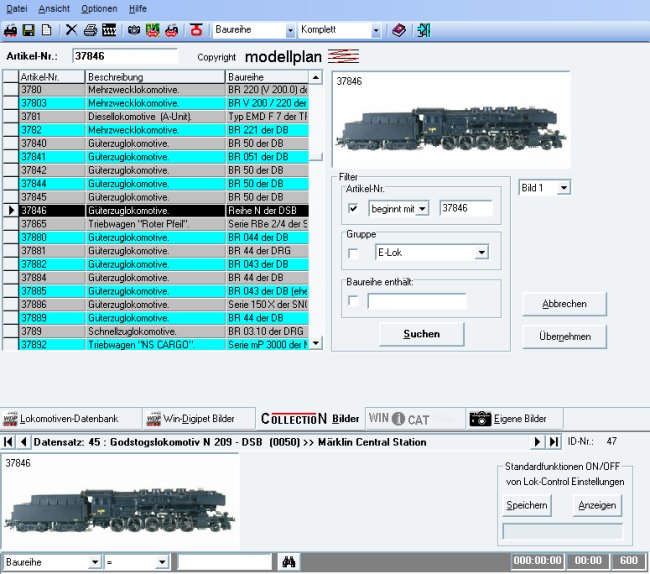650x574 pixels.
Task: Click the locomotive icon in the toolbar
Action: (11, 30)
